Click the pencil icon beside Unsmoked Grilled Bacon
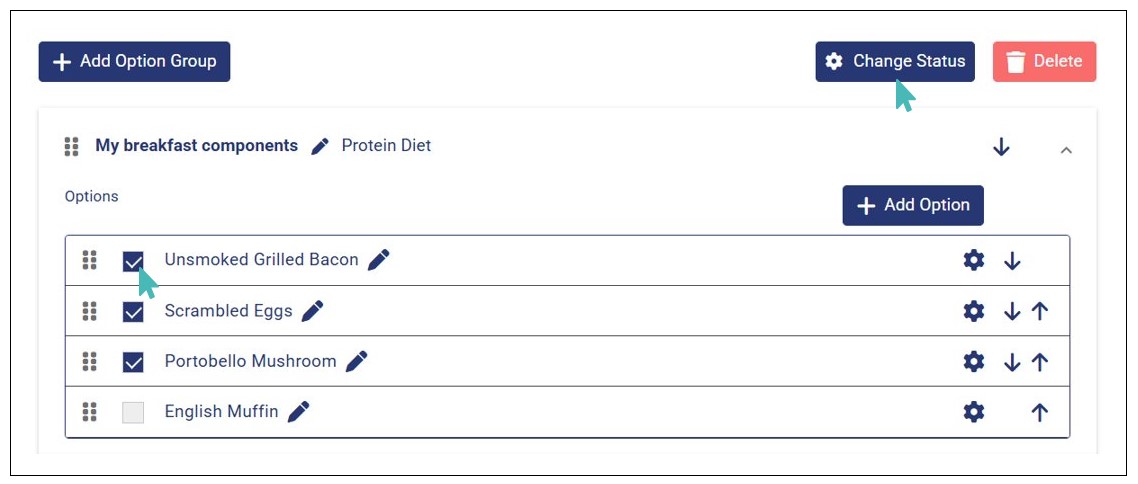 378,260
